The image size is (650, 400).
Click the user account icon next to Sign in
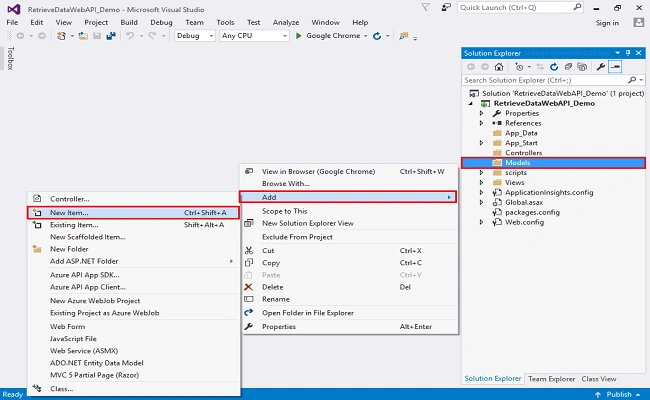click(638, 22)
